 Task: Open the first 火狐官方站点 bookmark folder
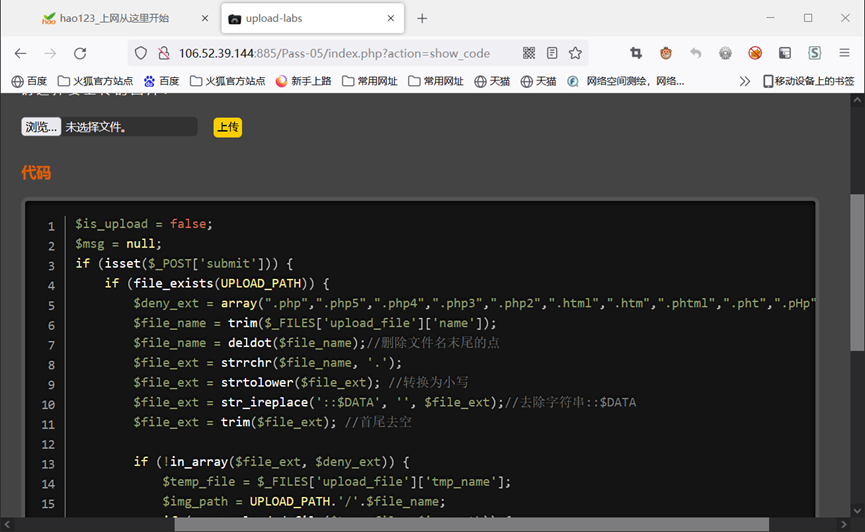(95, 81)
